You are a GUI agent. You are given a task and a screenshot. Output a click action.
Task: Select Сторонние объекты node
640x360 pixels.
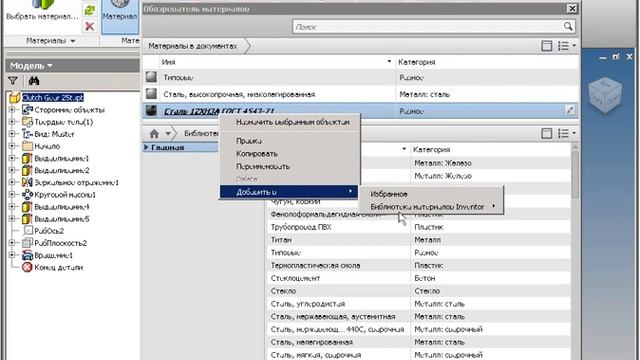69,110
